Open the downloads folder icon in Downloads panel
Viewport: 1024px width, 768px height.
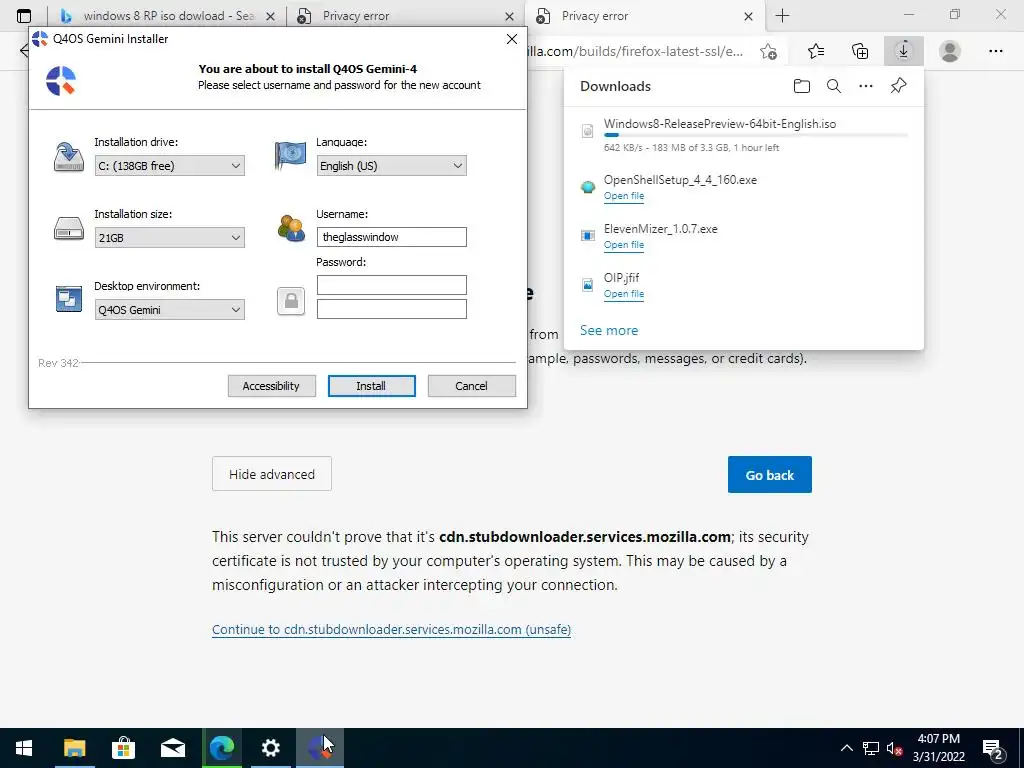[801, 86]
